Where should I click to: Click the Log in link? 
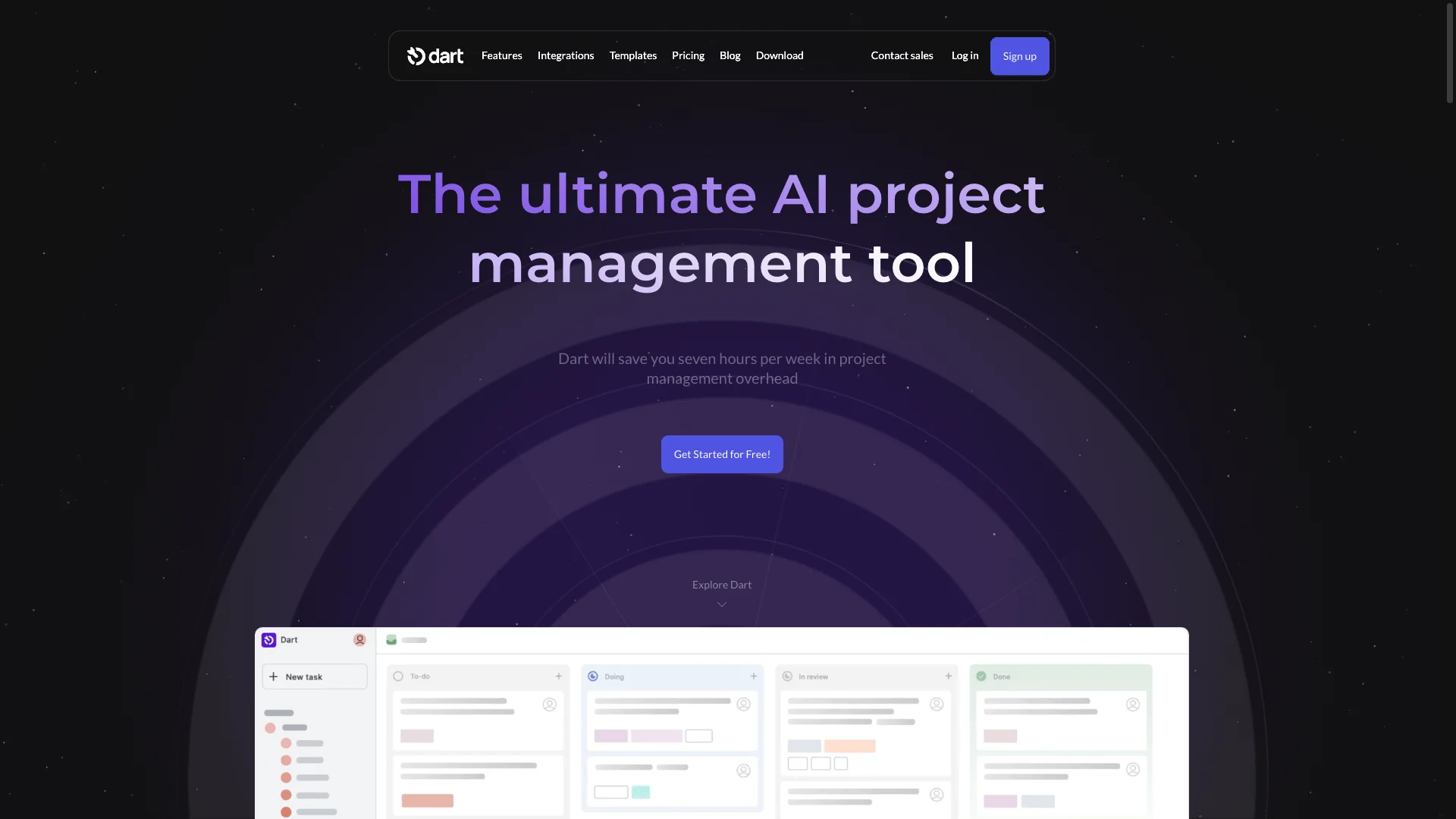[x=965, y=56]
